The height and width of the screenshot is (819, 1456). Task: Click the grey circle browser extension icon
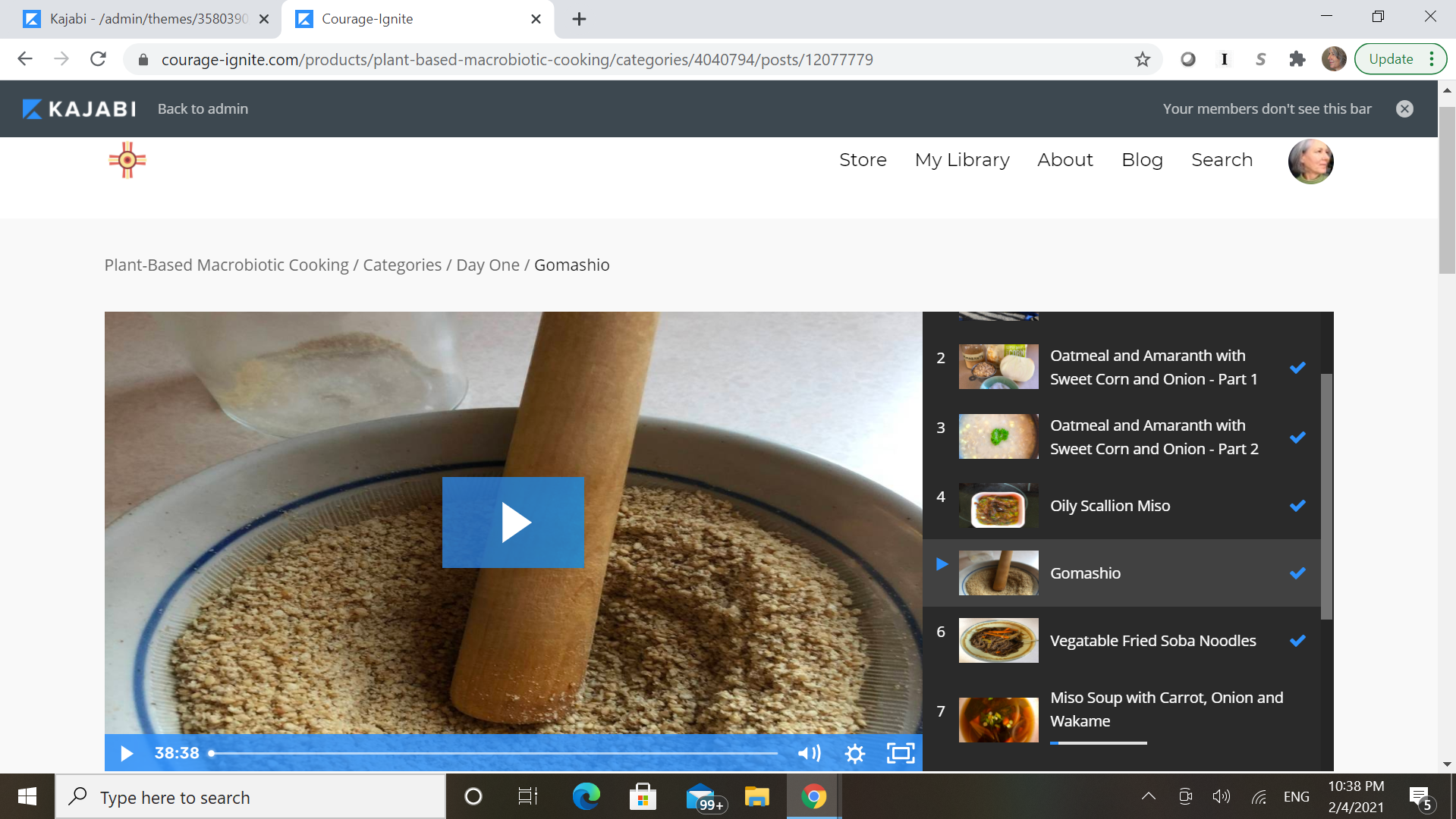click(1188, 59)
